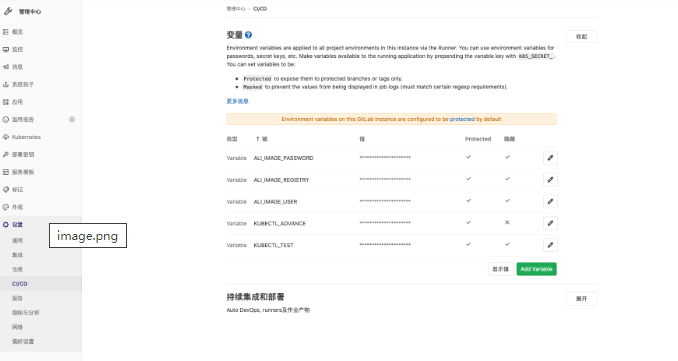Viewport: 678px width, 361px height.
Task: Select the 集成 settings submenu item
Action: (x=17, y=255)
